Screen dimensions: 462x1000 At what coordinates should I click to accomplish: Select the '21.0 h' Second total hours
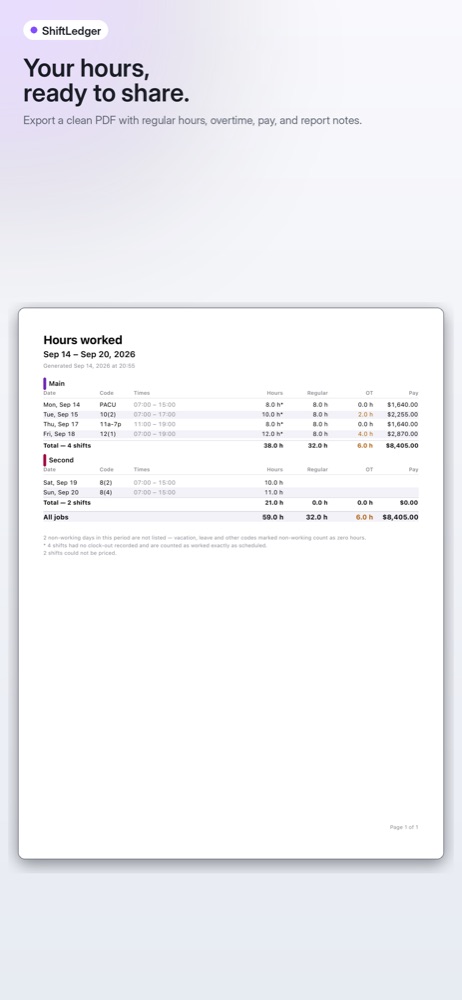273,503
